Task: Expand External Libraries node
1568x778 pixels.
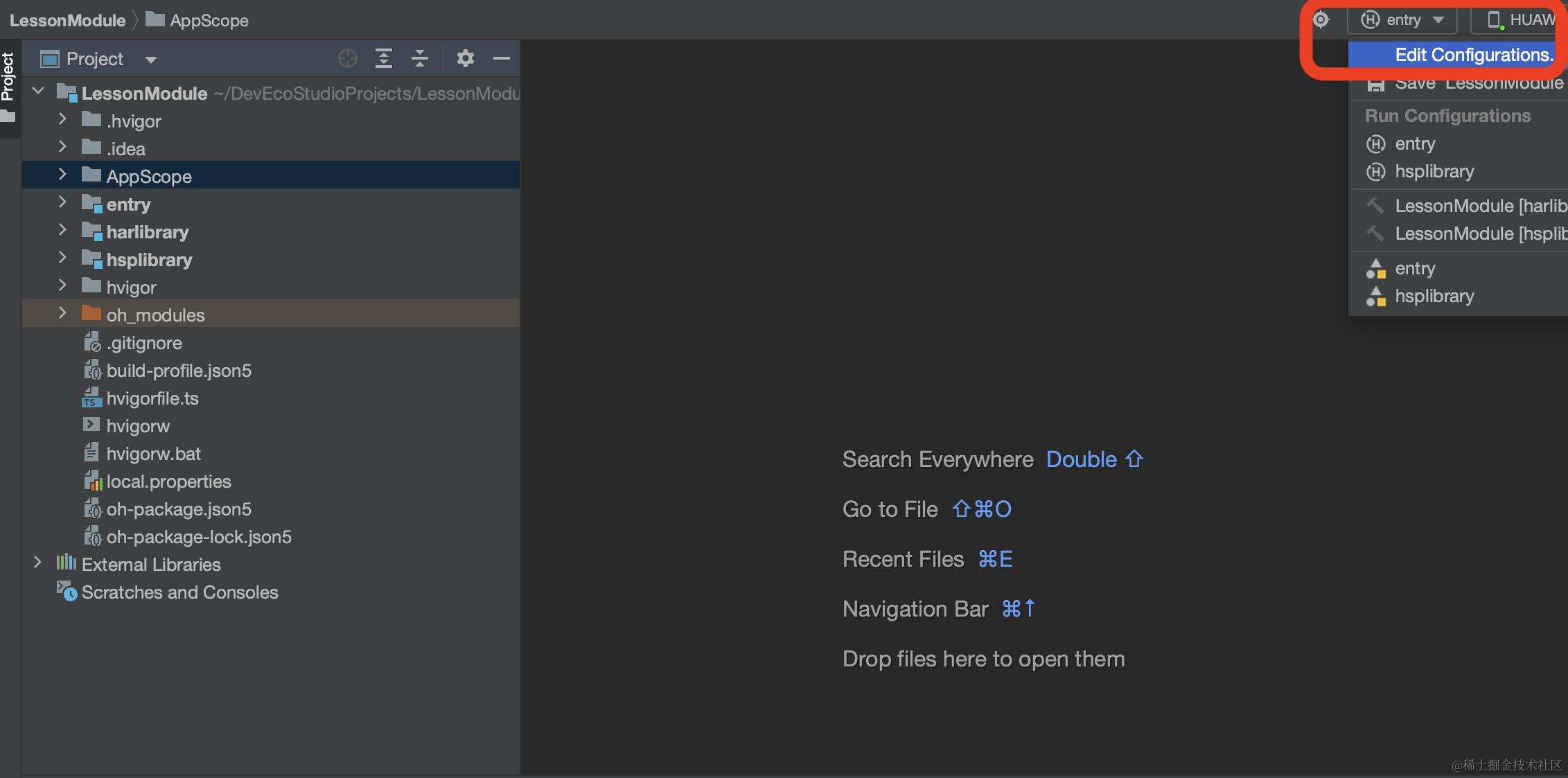Action: click(x=37, y=563)
